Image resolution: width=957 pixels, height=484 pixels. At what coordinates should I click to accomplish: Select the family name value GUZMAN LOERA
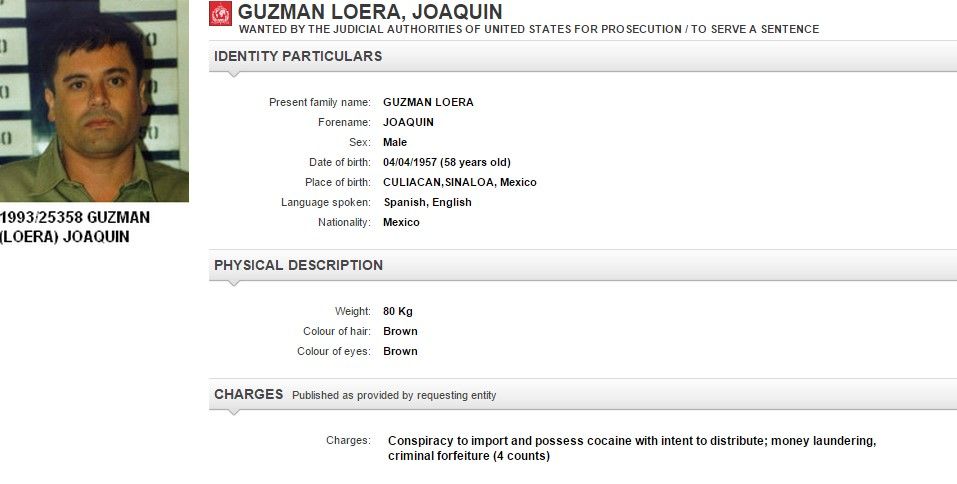click(428, 102)
